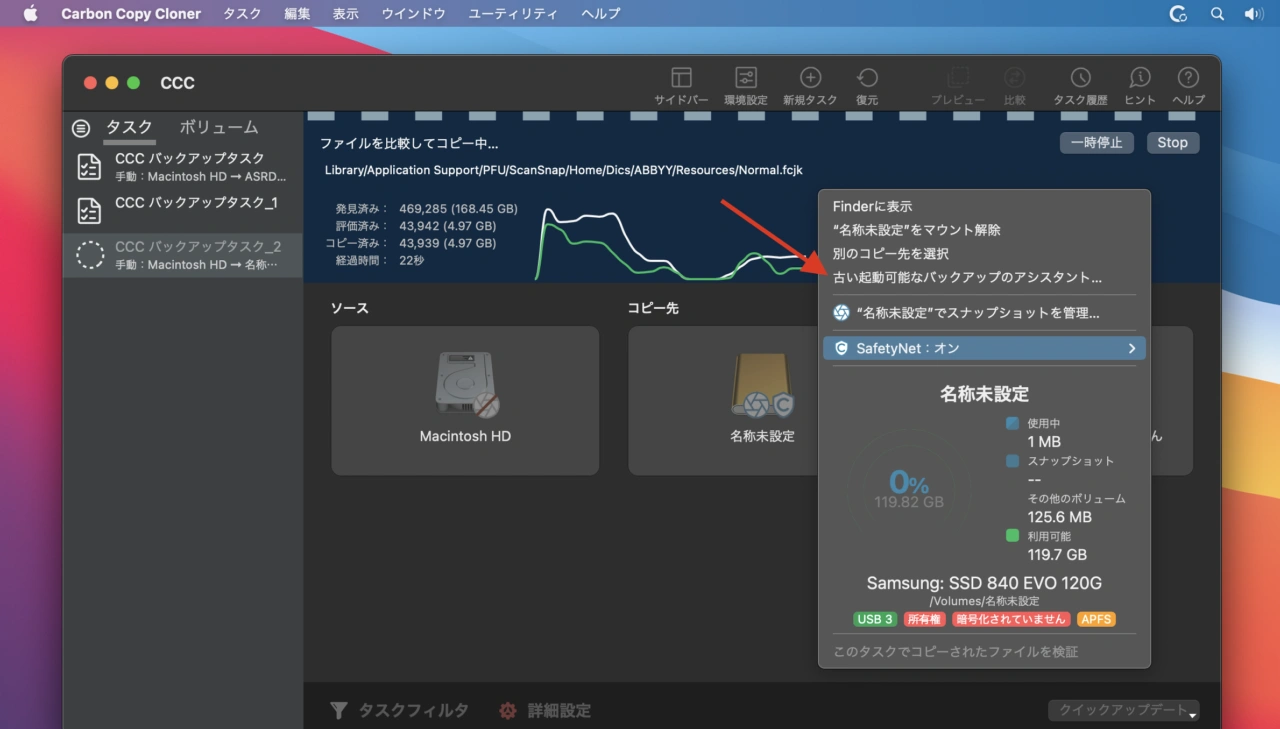Click the タスクフィルタ label
This screenshot has height=729, width=1280.
tap(414, 710)
